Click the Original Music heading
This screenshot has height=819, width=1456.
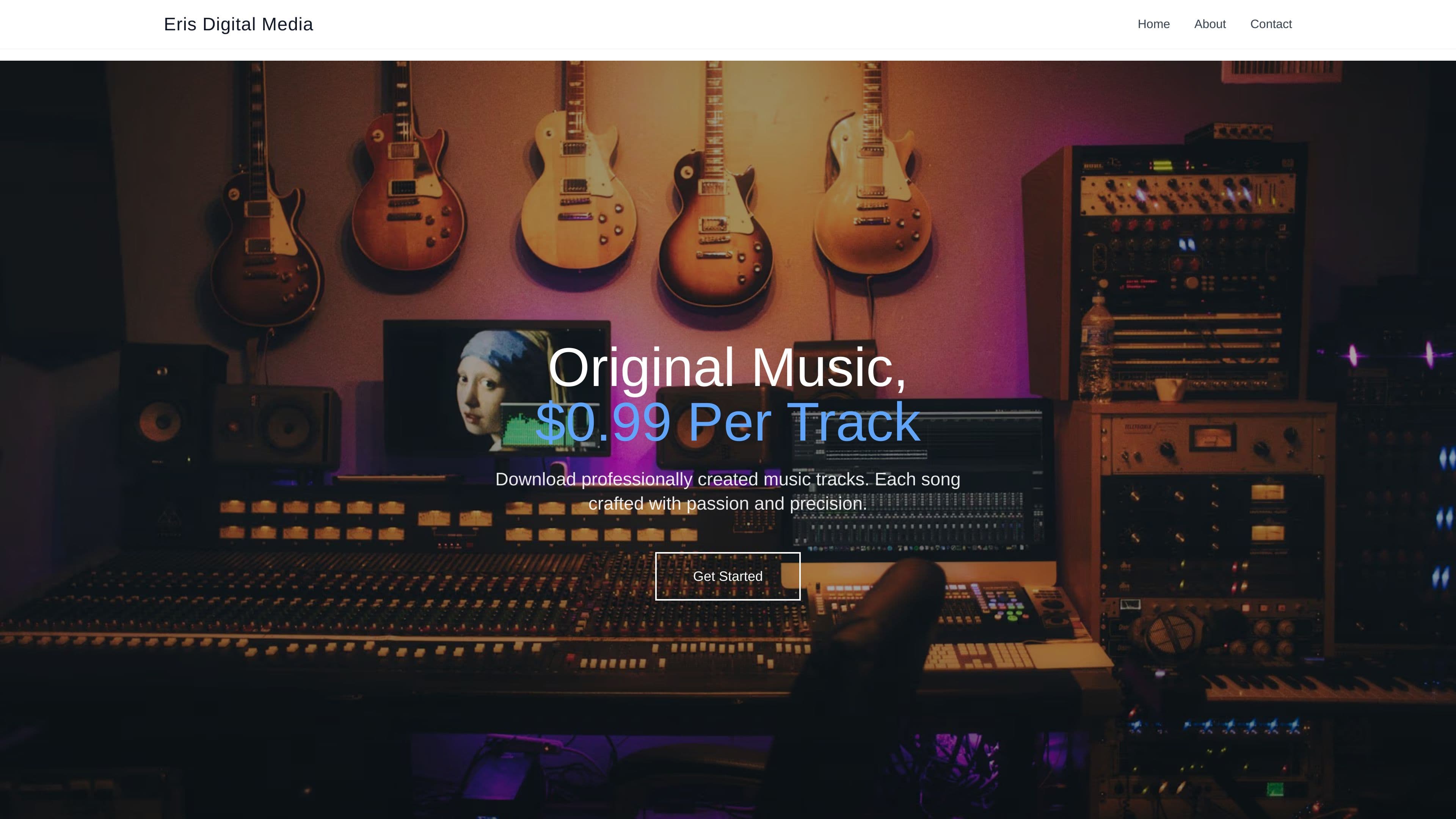click(x=727, y=367)
